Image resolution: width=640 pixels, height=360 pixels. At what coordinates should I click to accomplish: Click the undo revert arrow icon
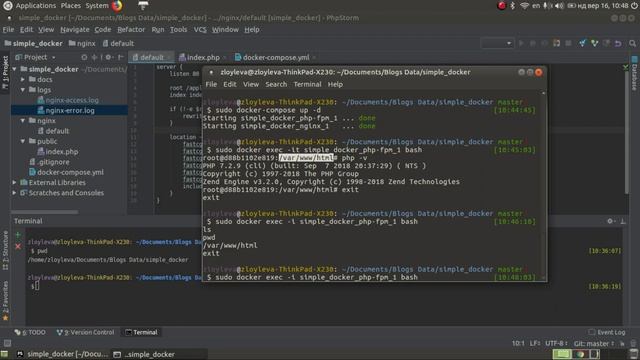click(x=618, y=43)
